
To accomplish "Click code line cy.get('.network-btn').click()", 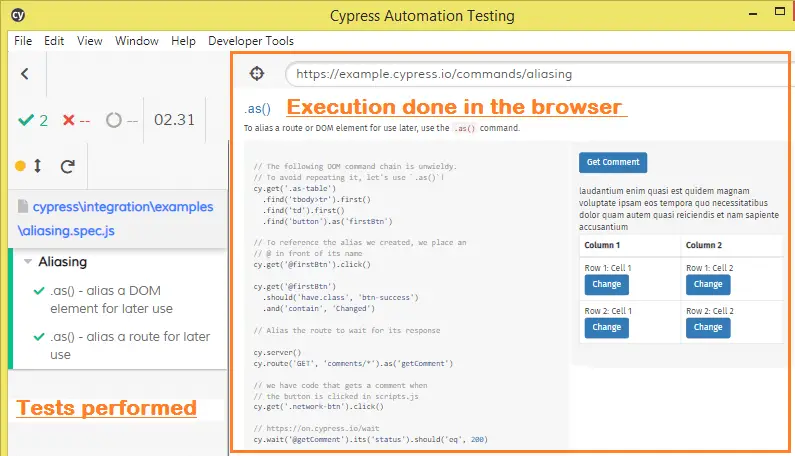I will point(318,406).
